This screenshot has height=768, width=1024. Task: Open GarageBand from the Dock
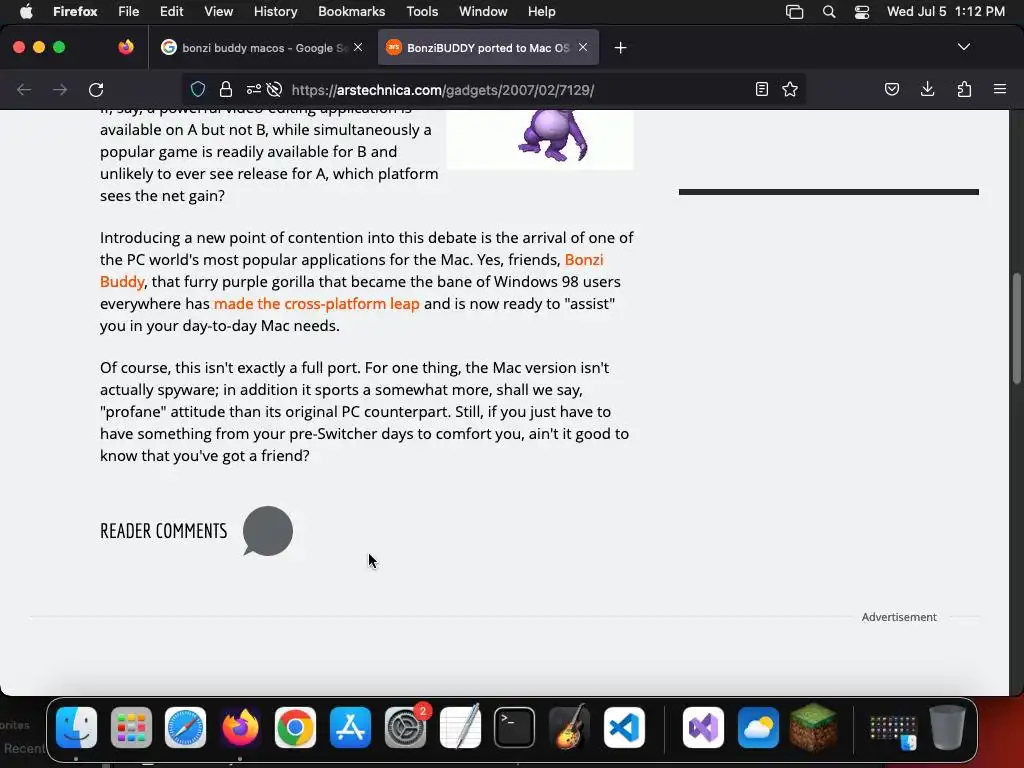[569, 728]
